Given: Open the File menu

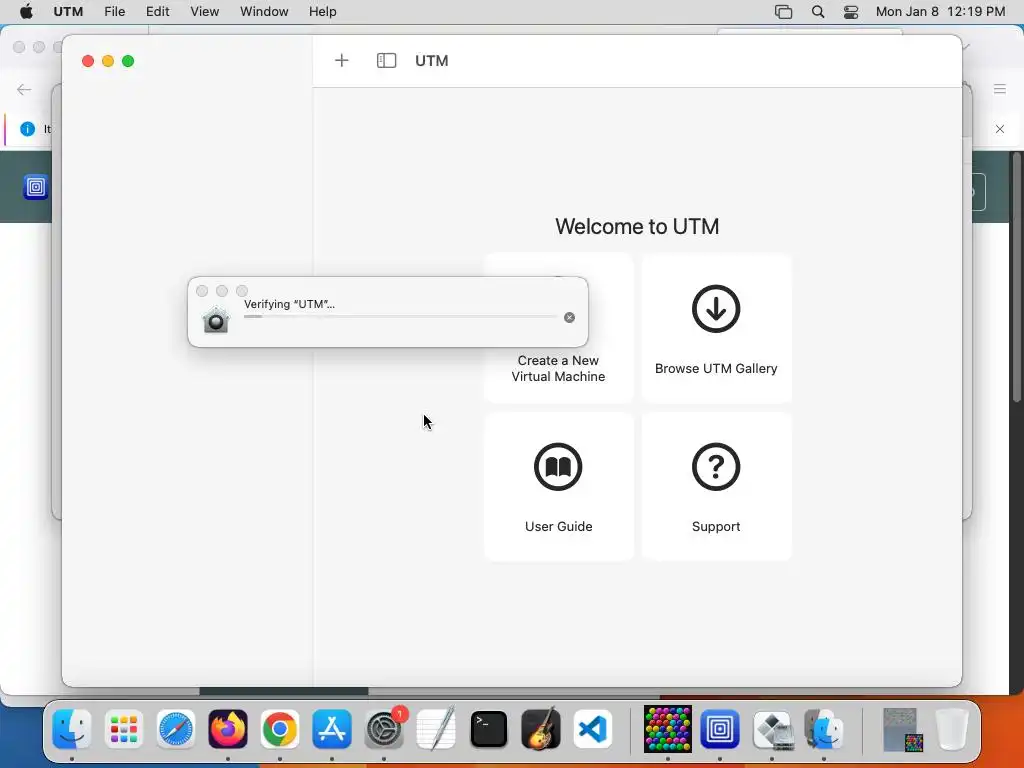Looking at the screenshot, I should (114, 12).
